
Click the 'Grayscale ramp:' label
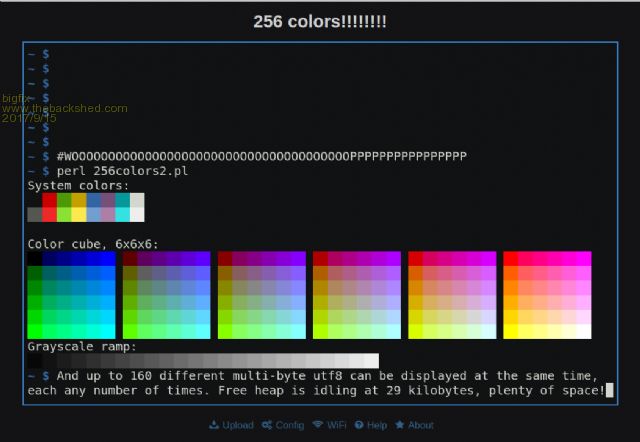coord(82,346)
